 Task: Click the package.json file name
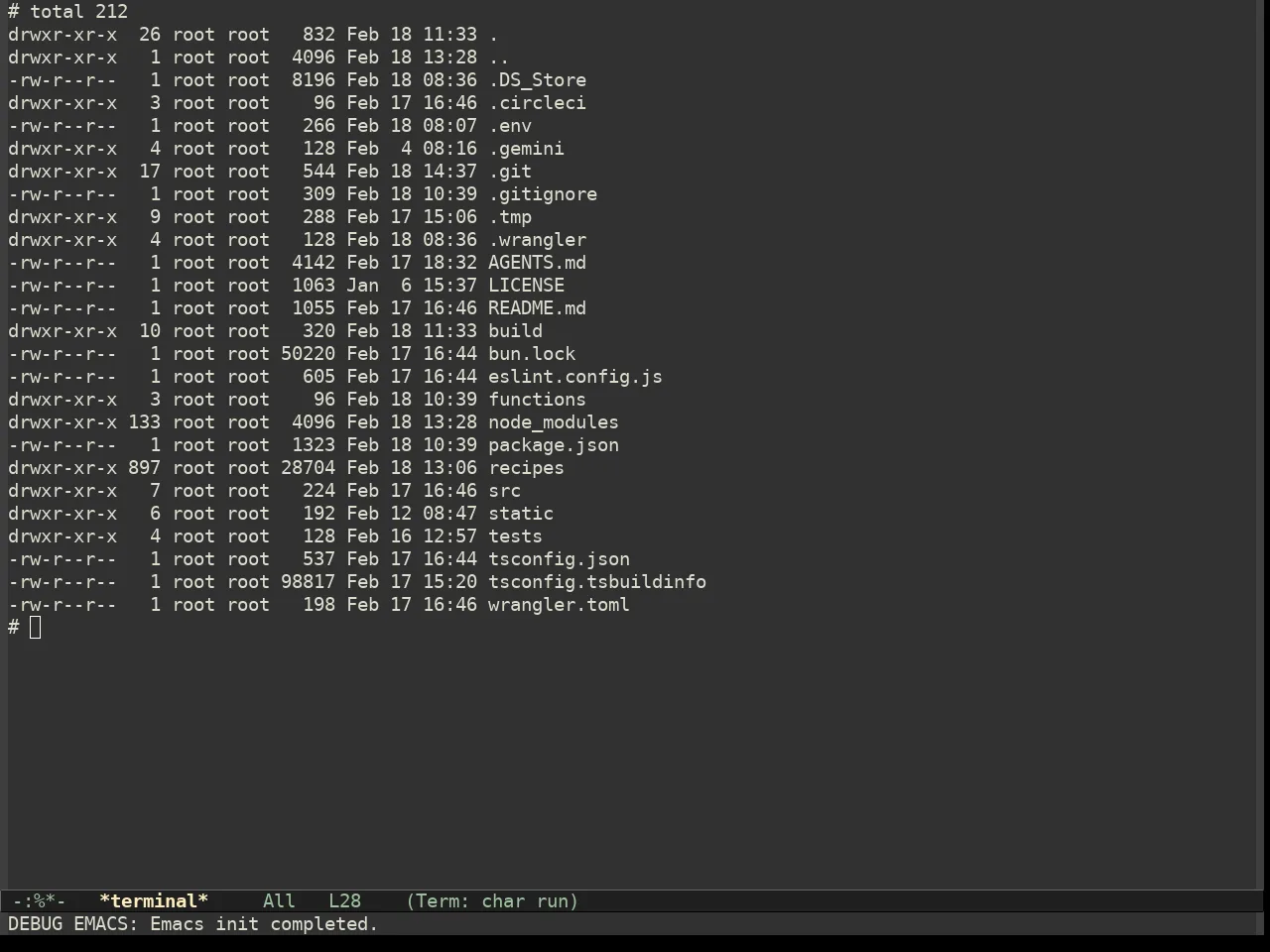(x=553, y=445)
